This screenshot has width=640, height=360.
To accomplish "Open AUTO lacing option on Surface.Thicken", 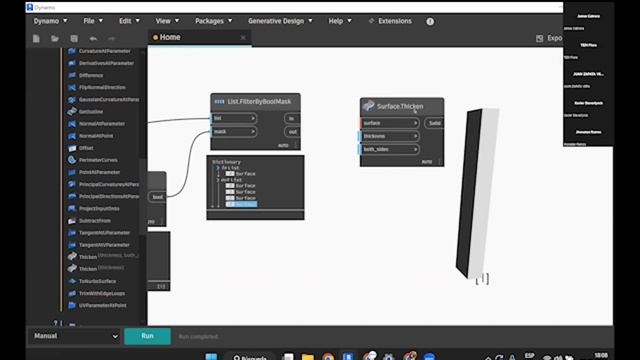I will click(427, 162).
